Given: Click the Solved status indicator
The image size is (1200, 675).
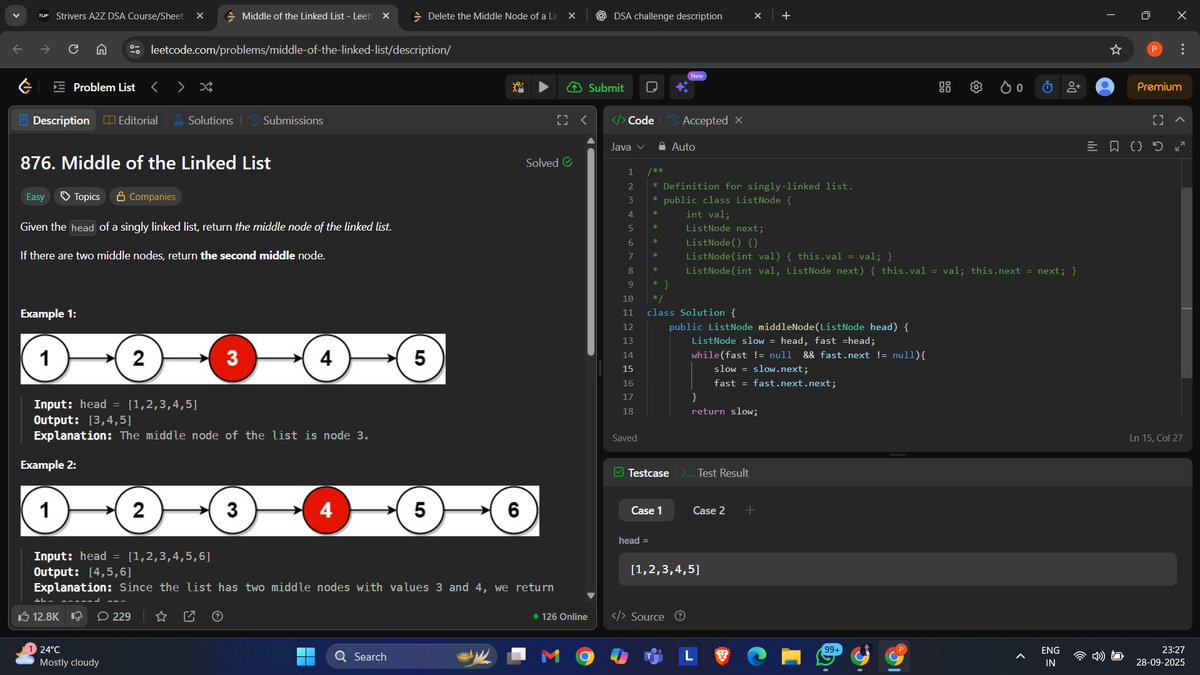Looking at the screenshot, I should tap(549, 163).
